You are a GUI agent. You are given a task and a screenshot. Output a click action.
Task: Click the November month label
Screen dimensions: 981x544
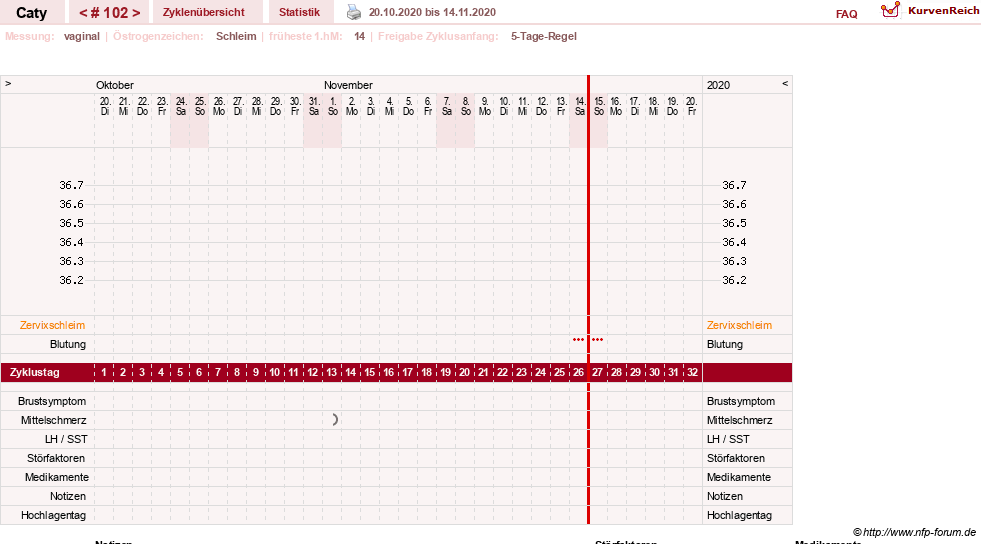348,85
